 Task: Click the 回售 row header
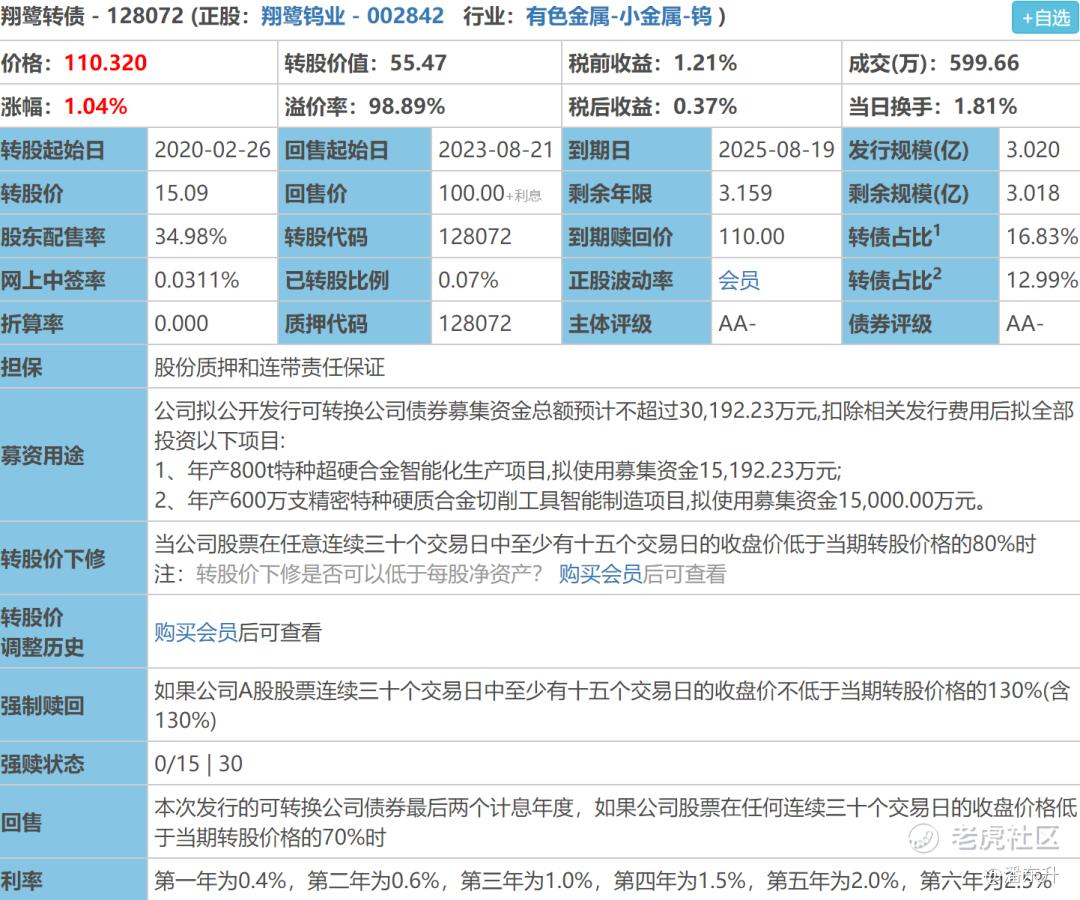tap(74, 821)
